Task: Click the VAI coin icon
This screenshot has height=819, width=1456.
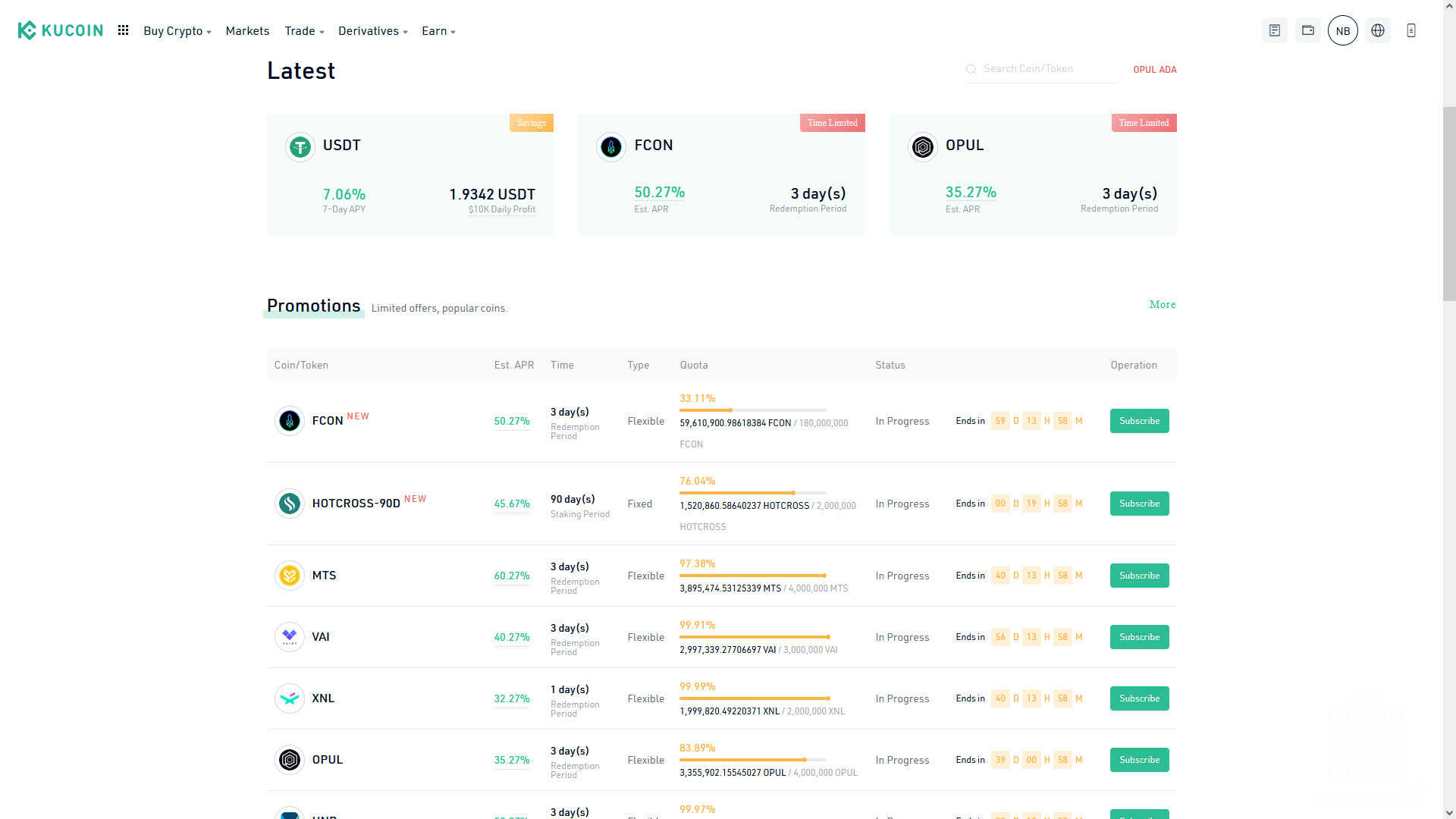Action: tap(290, 637)
